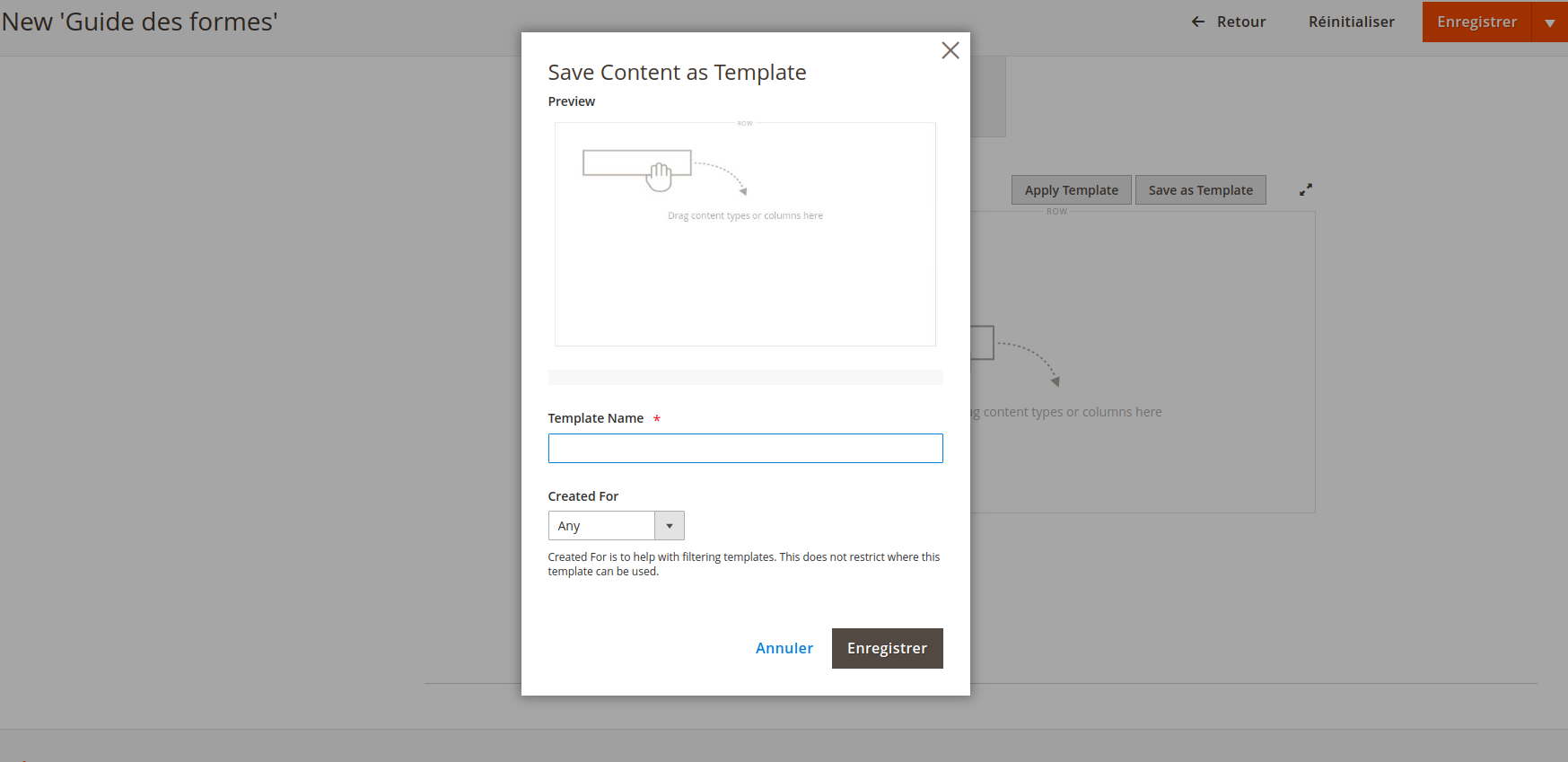1568x762 pixels.
Task: Close the Save Content as Template dialog
Action: pyautogui.click(x=950, y=50)
